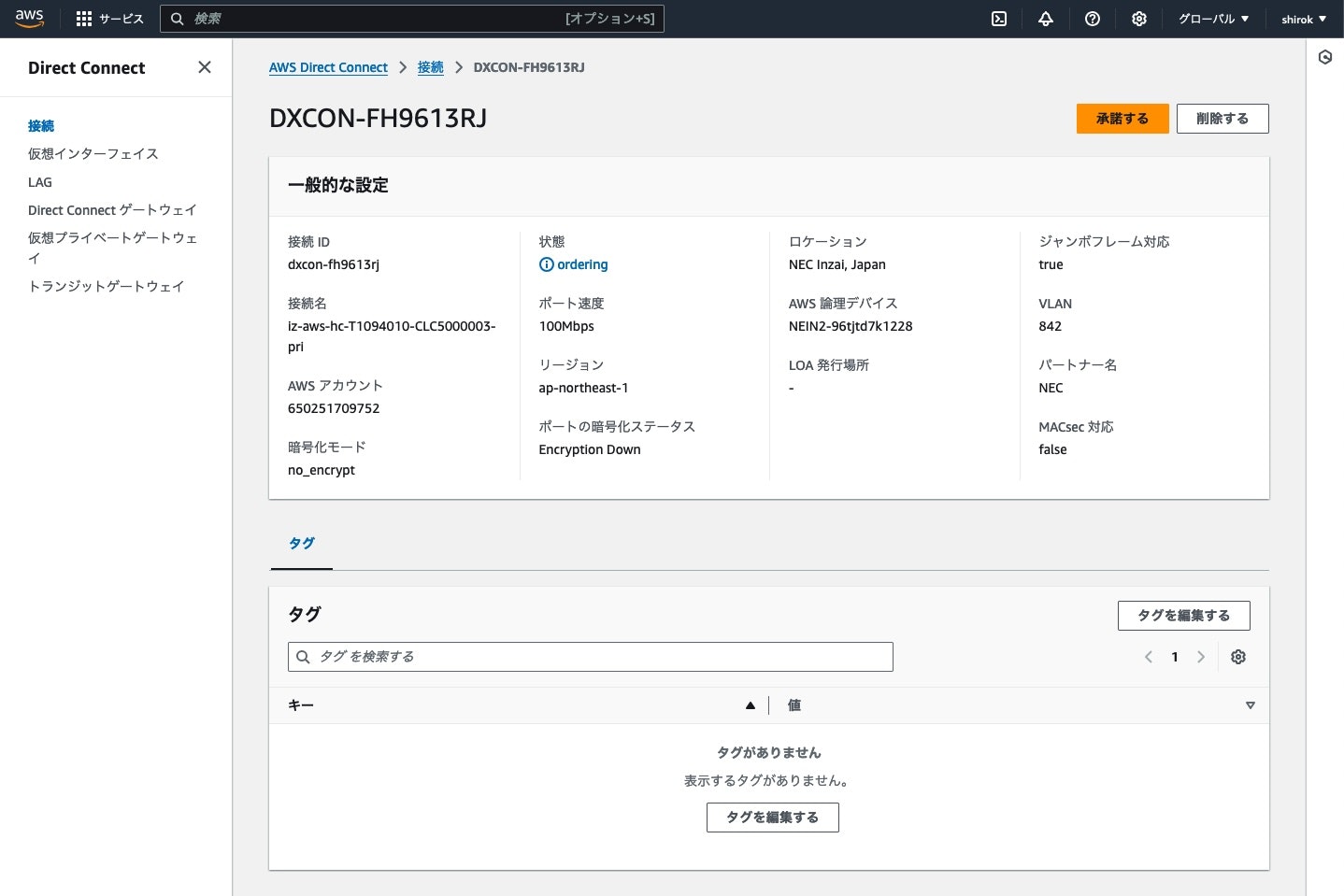Screen dimensions: 1344x896
Task: Click the 一般的な設定 section heading
Action: pos(338,185)
